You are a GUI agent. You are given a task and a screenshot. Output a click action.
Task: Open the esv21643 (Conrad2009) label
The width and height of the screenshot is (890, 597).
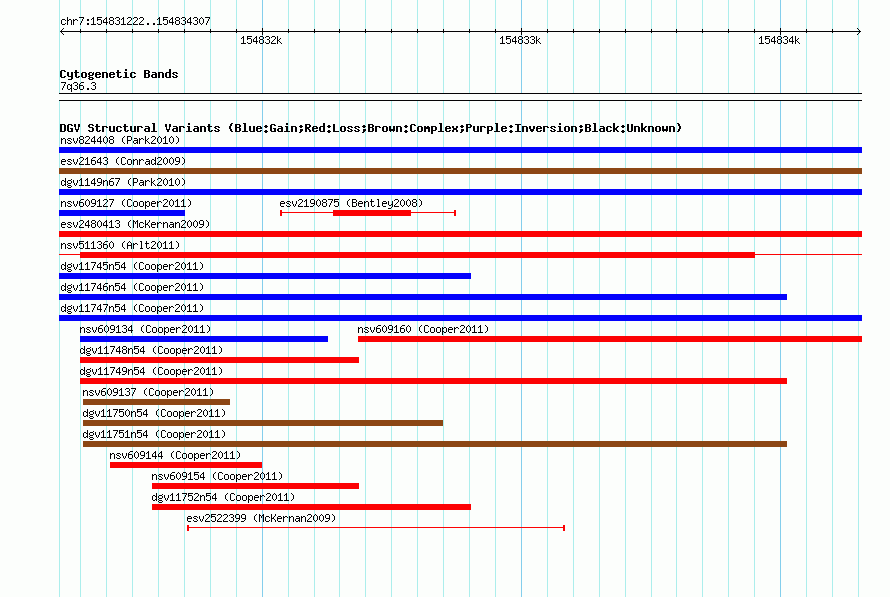[123, 161]
